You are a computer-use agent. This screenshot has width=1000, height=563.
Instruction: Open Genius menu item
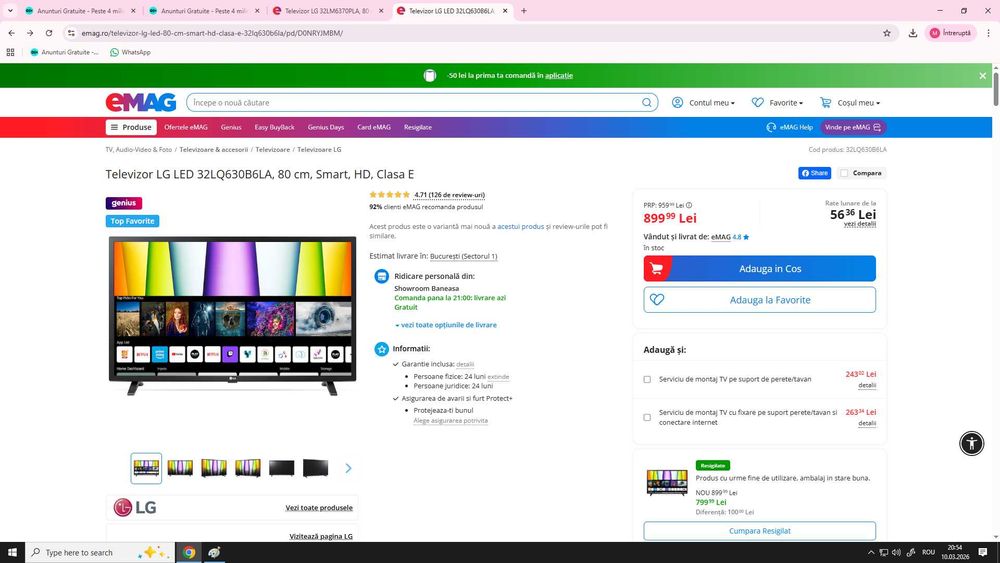pos(231,128)
